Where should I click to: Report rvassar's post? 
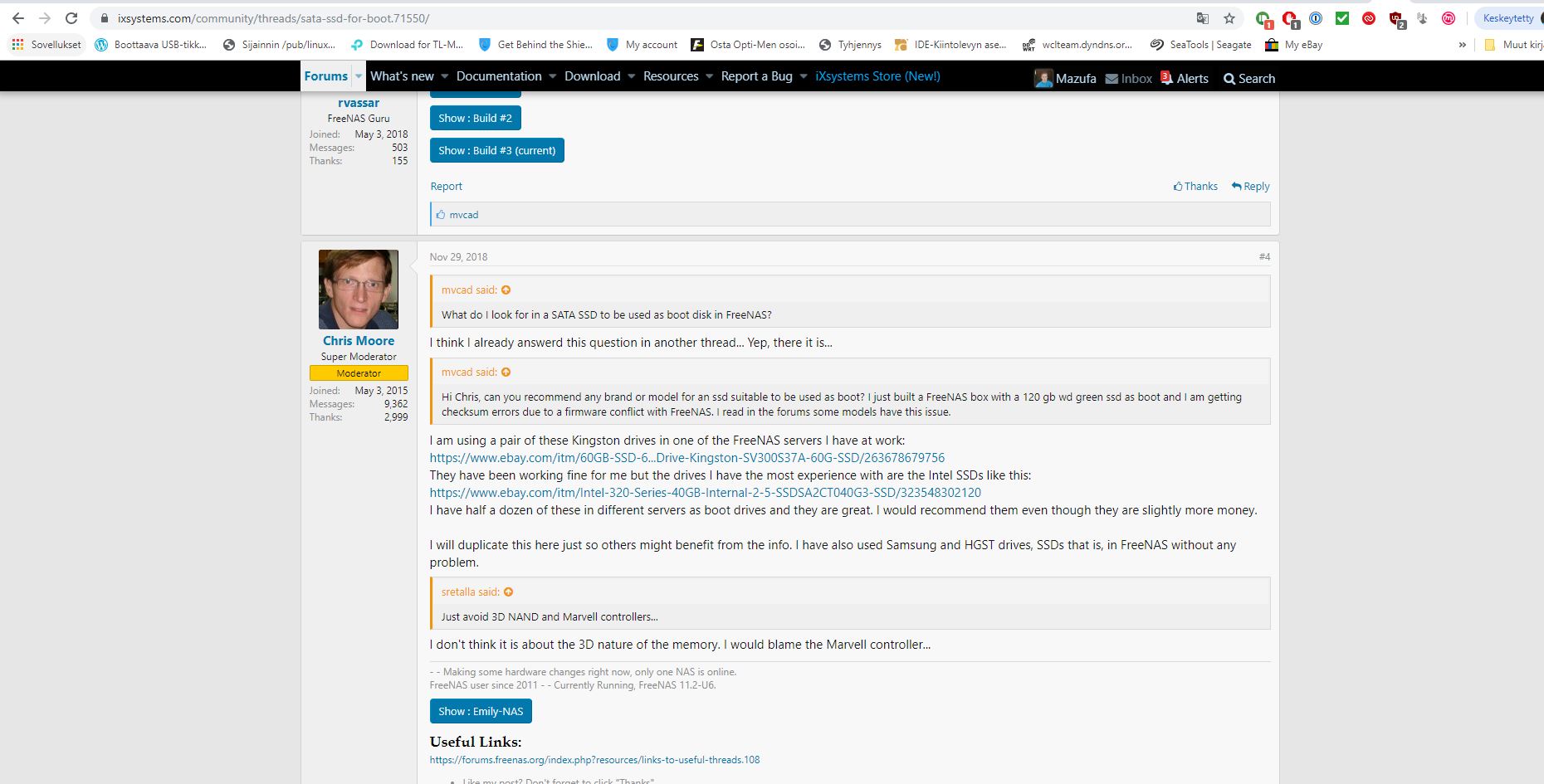pyautogui.click(x=446, y=187)
